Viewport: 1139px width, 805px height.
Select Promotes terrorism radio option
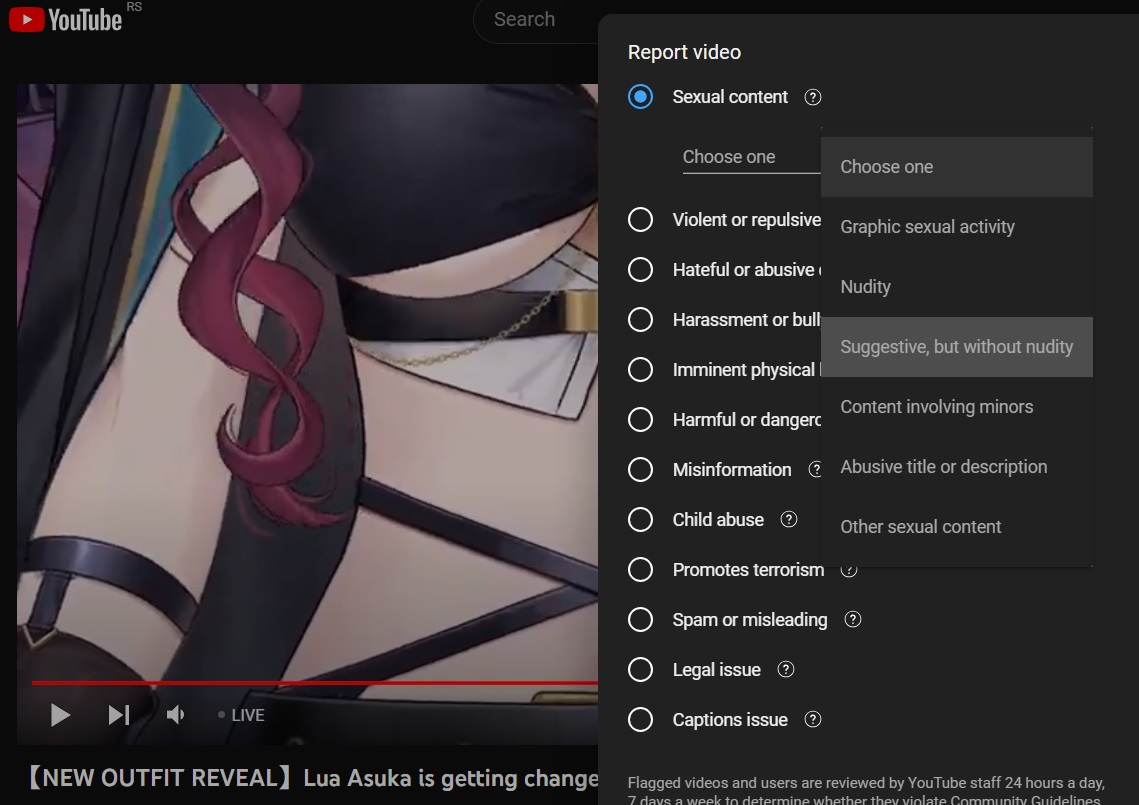640,570
